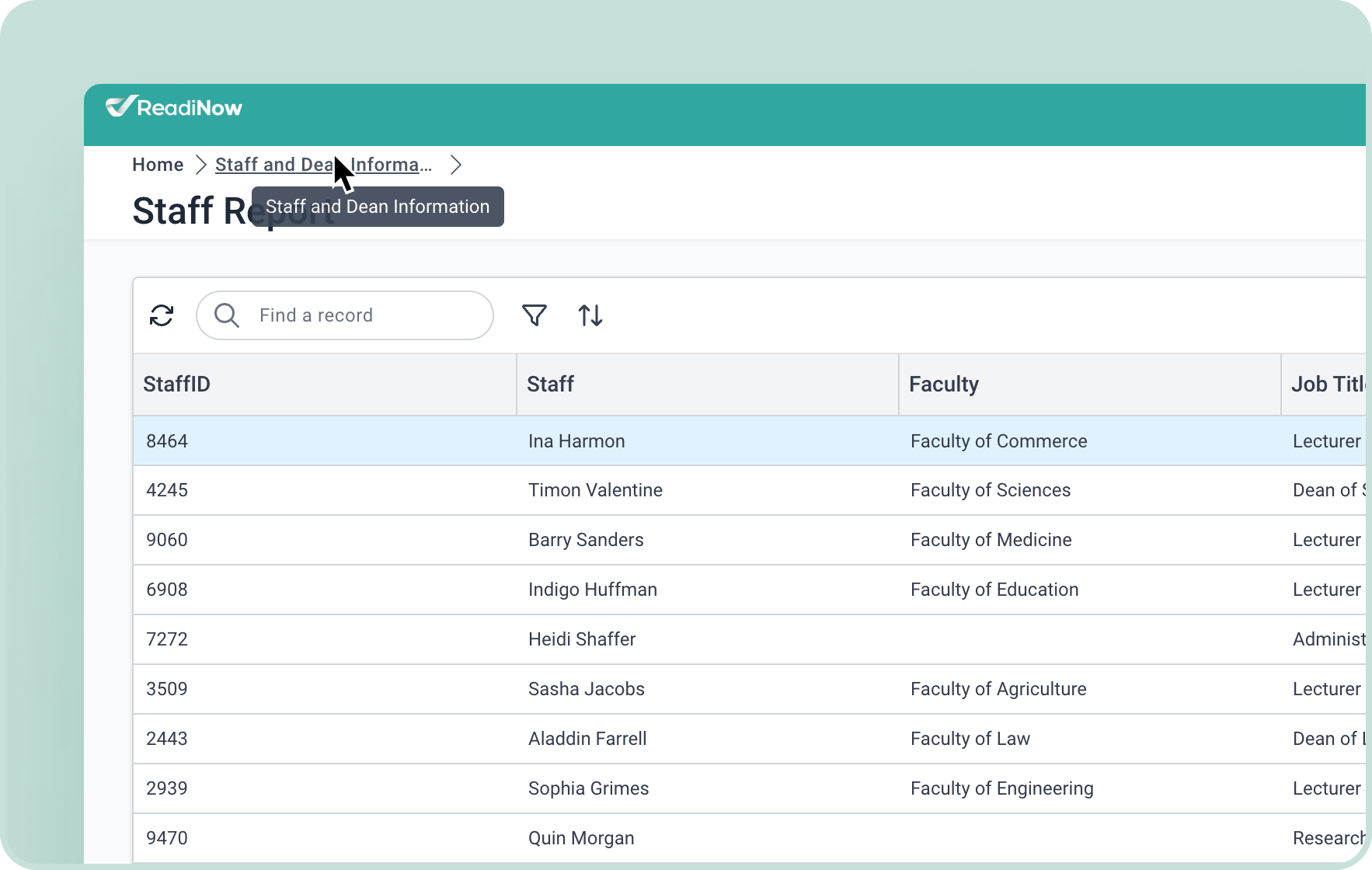Type in the Find a record field

(365, 315)
